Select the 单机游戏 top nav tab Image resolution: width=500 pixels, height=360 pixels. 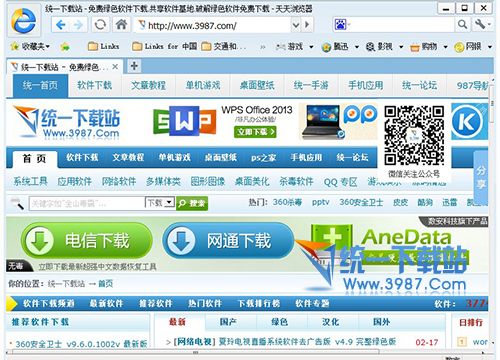(x=203, y=86)
